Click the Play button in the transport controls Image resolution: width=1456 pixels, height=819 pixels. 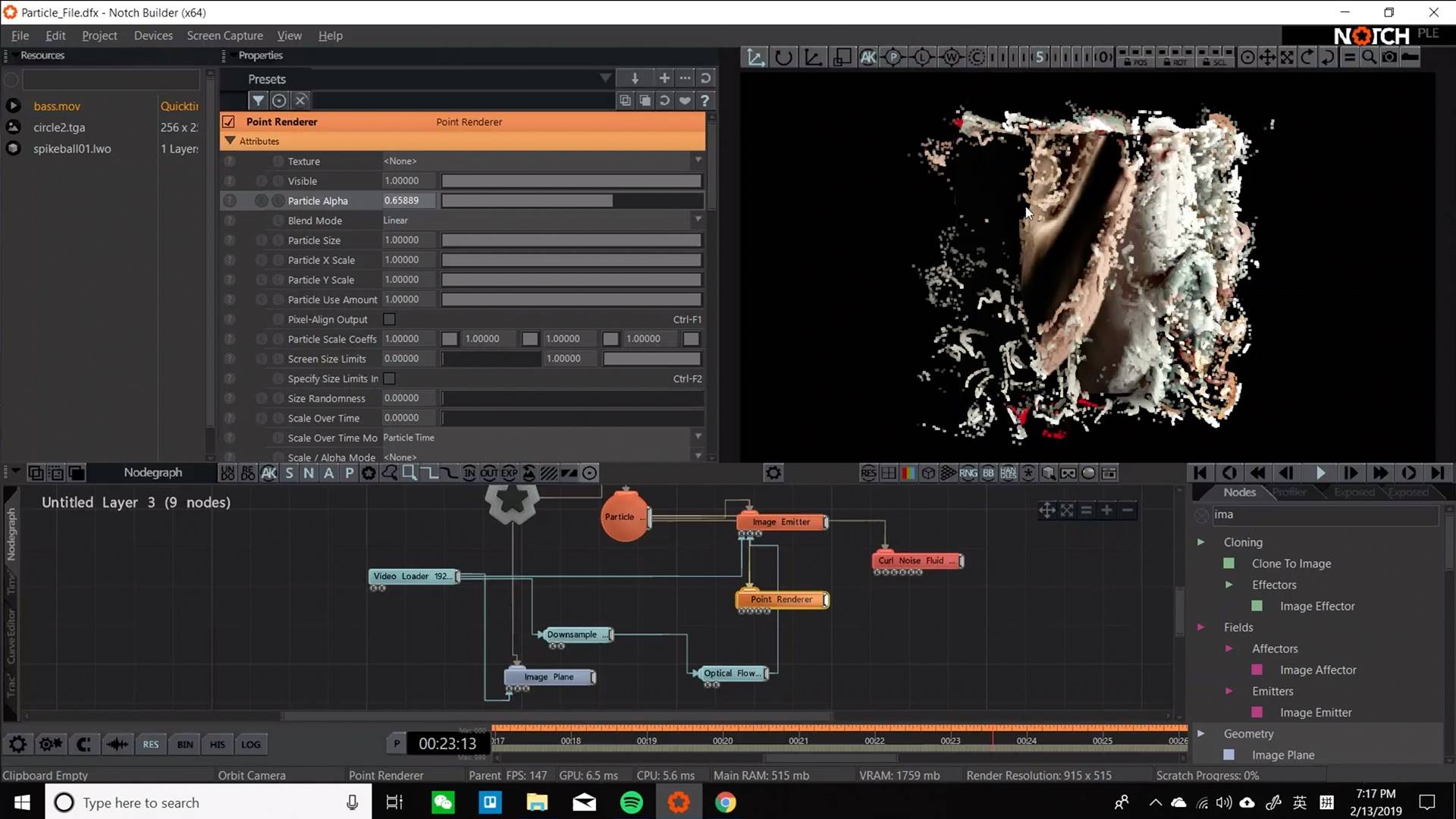[x=1320, y=472]
